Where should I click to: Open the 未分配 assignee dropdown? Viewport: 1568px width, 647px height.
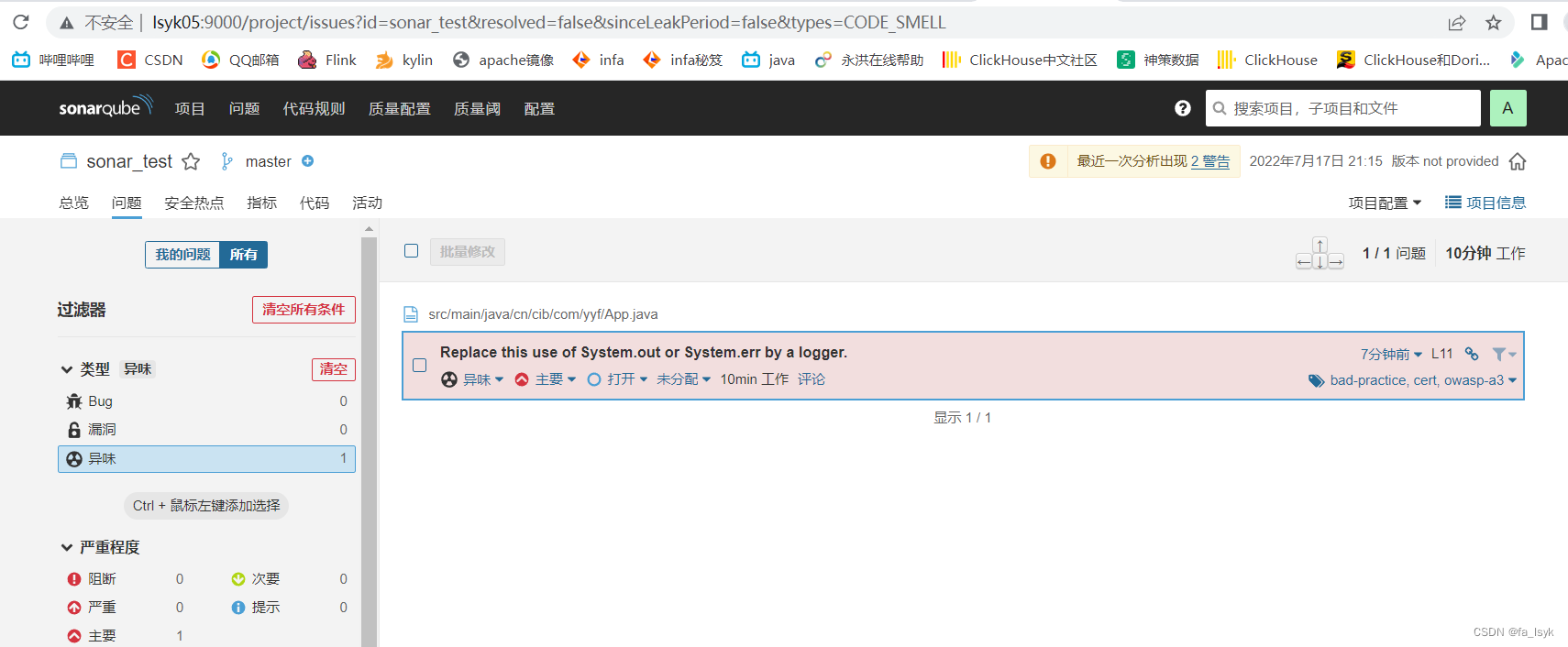coord(684,379)
